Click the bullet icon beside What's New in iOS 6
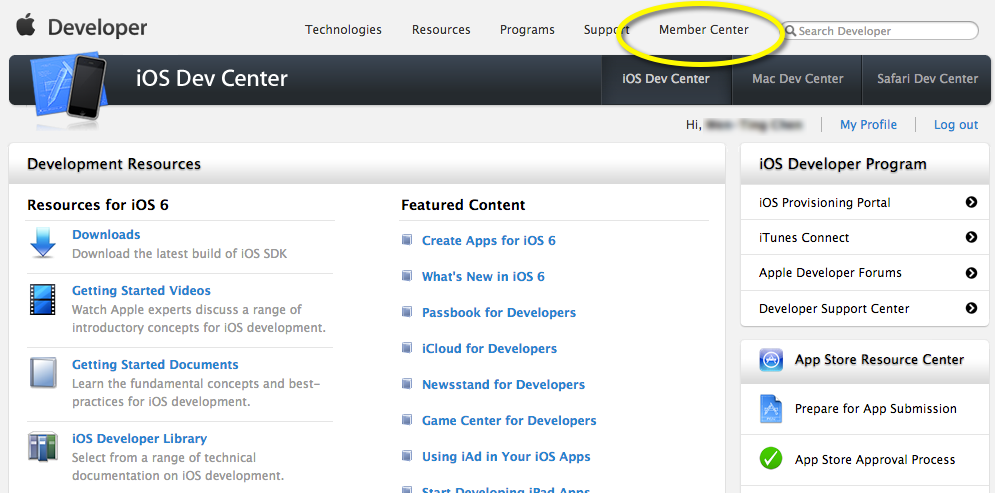 point(407,276)
